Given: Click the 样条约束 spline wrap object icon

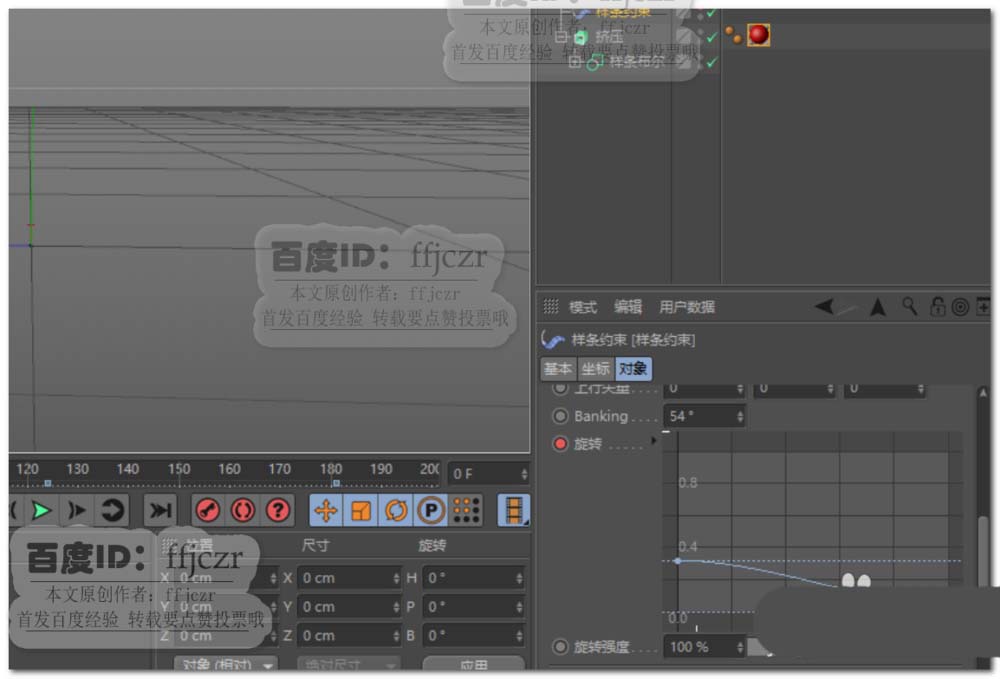Looking at the screenshot, I should [x=552, y=340].
